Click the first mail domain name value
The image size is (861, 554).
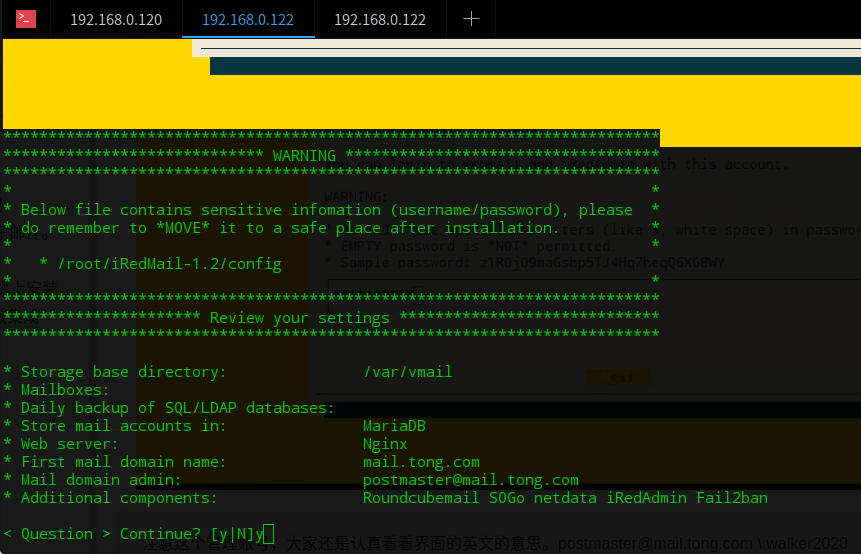(421, 462)
